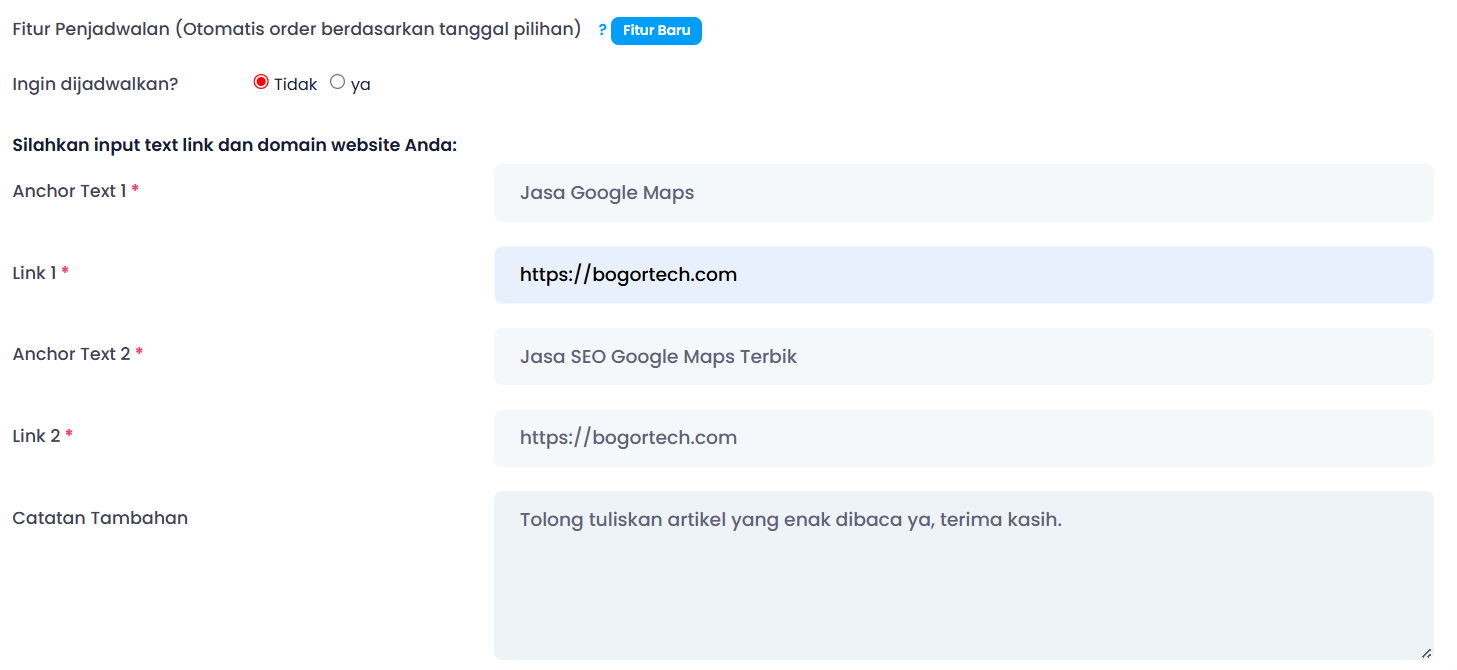This screenshot has width=1457, height=670.
Task: Click into the Link 1 input field
Action: (963, 275)
